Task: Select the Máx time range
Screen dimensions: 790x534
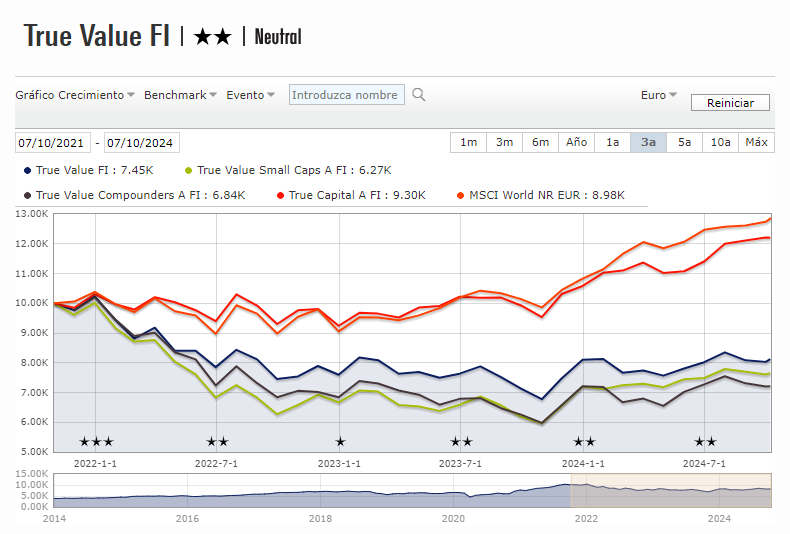Action: tap(756, 142)
